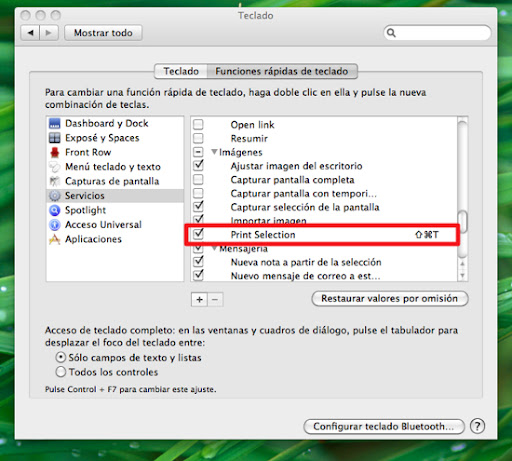Enable the Open link checkbox
512x461 pixels.
point(198,124)
